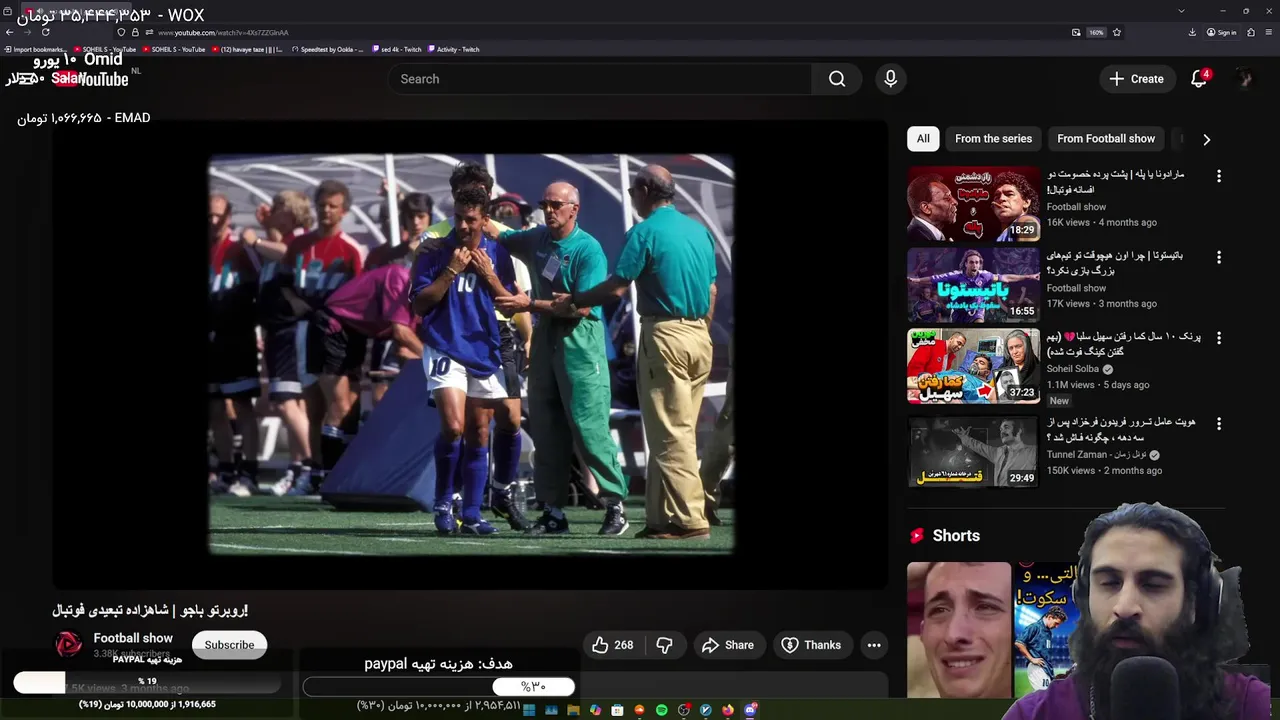The width and height of the screenshot is (1280, 720).
Task: Open the crying face Shorts thumbnail
Action: 959,629
